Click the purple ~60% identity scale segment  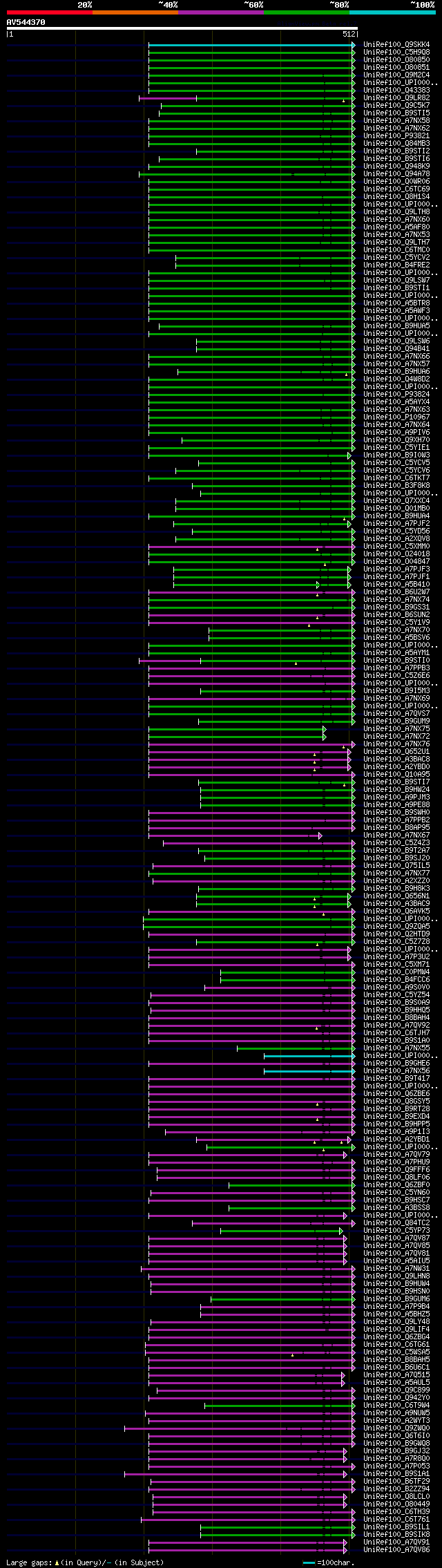[220, 12]
